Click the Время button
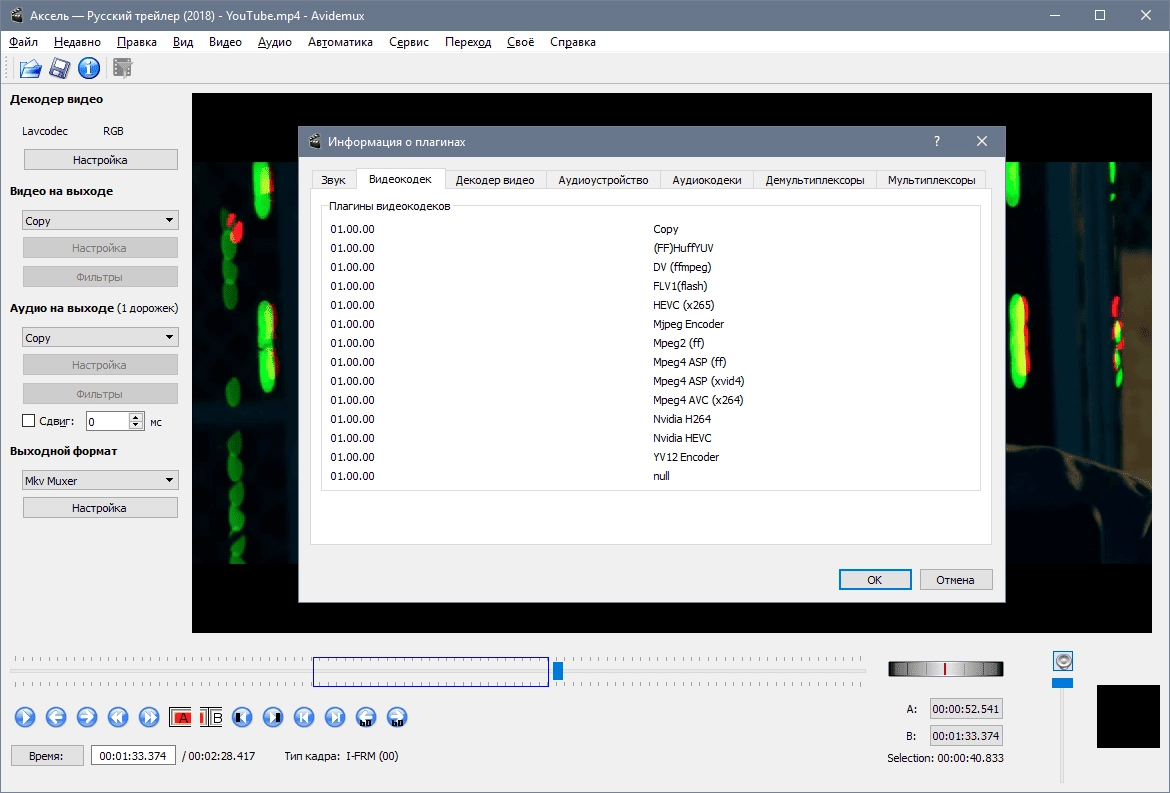Viewport: 1170px width, 793px height. point(46,756)
